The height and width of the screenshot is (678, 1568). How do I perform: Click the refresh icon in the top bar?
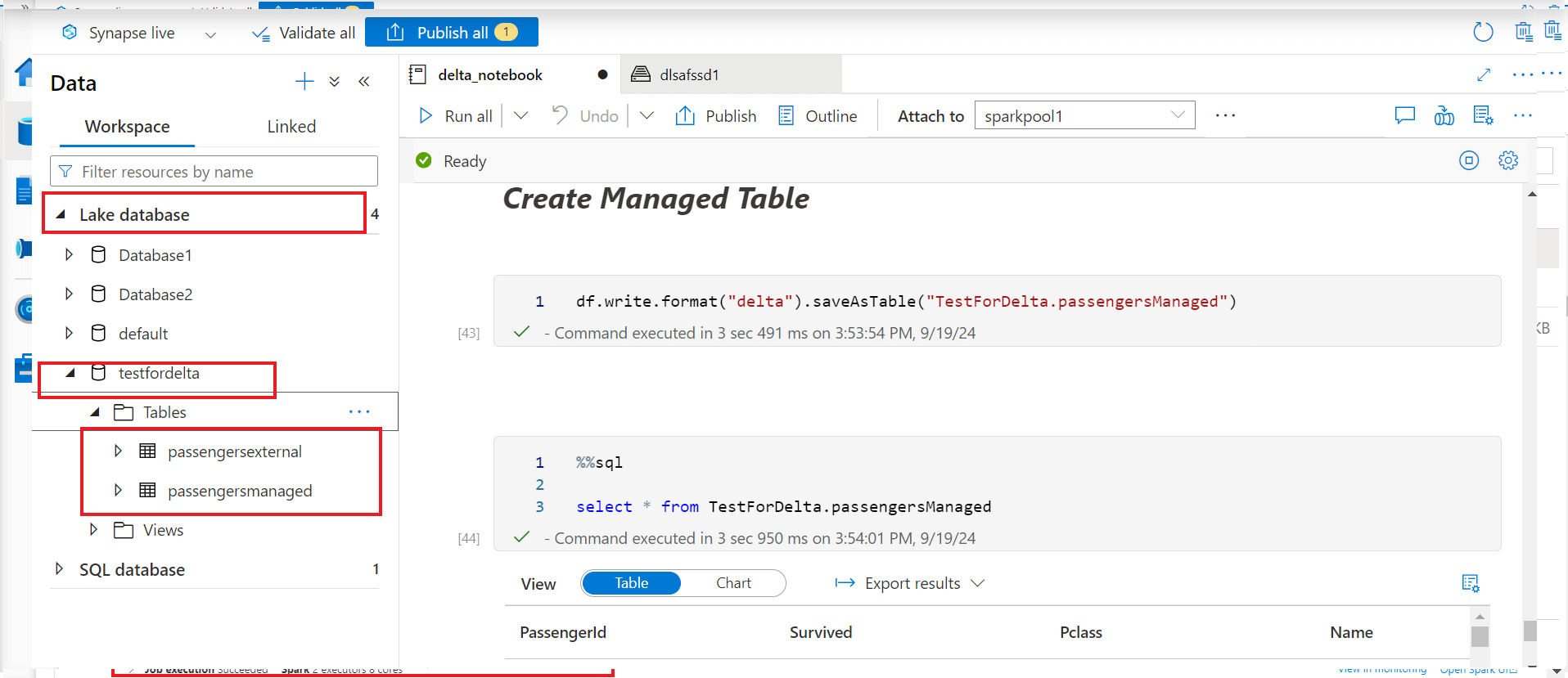1483,33
